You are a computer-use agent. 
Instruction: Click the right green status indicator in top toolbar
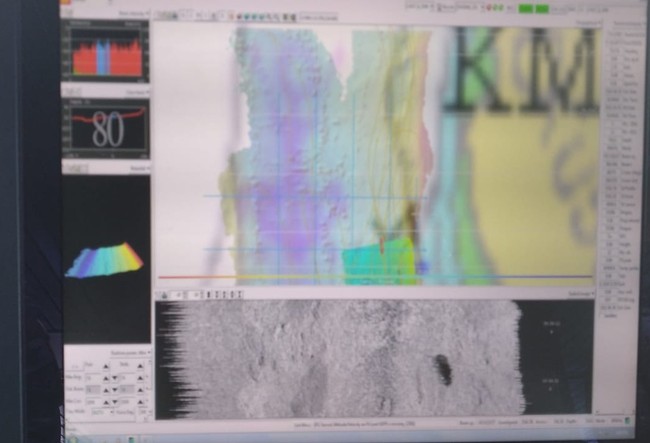pyautogui.click(x=541, y=9)
